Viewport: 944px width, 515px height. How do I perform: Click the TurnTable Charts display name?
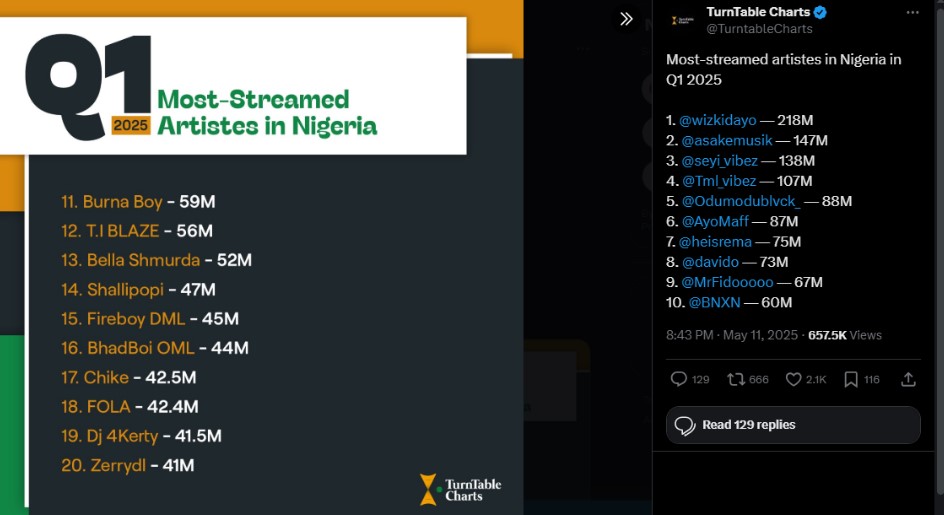tap(758, 12)
